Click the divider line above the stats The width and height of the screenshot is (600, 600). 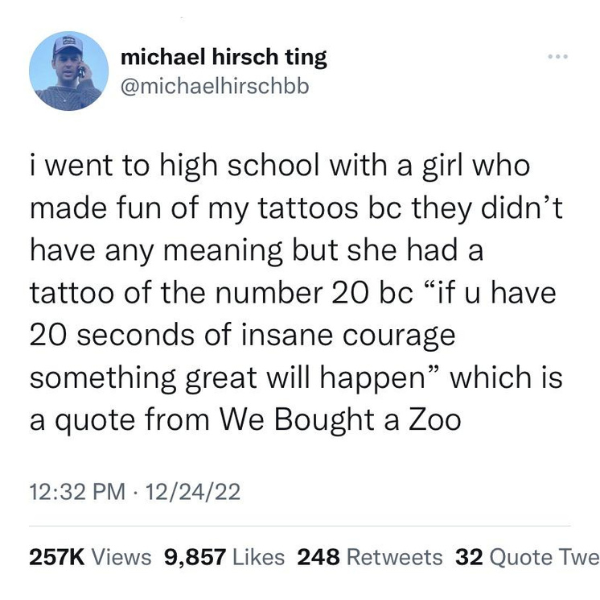tap(300, 526)
